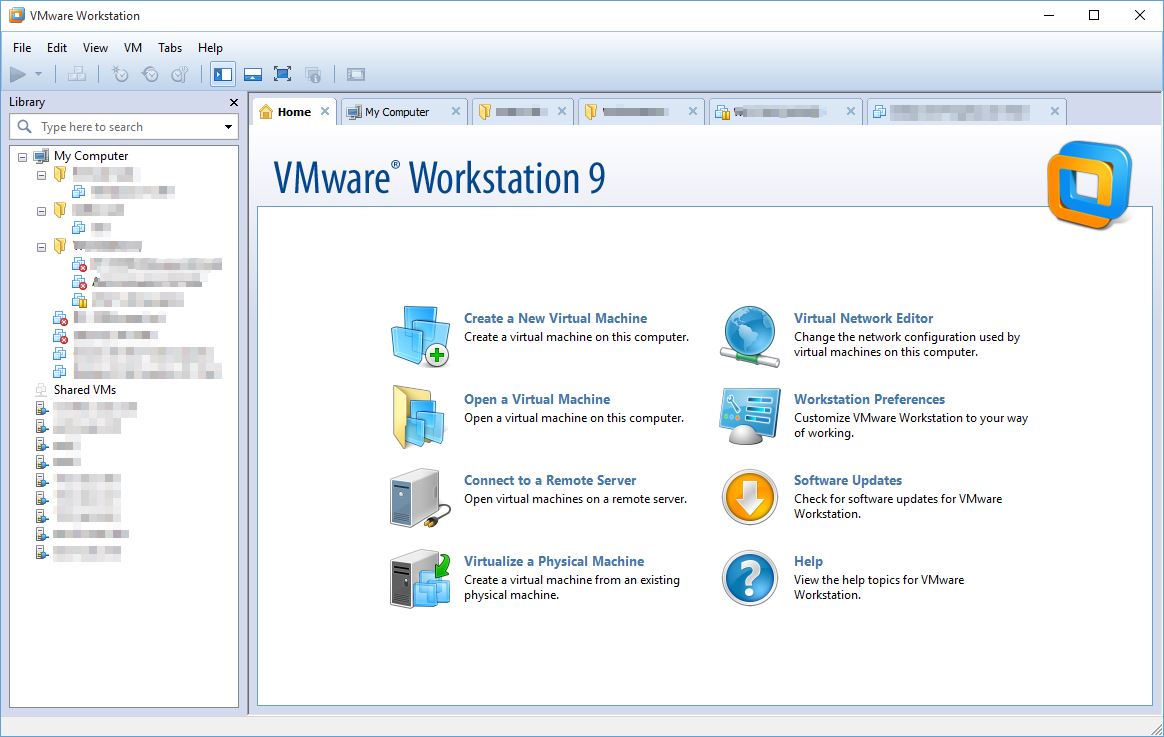Click the house icon on Home tab

pos(266,112)
